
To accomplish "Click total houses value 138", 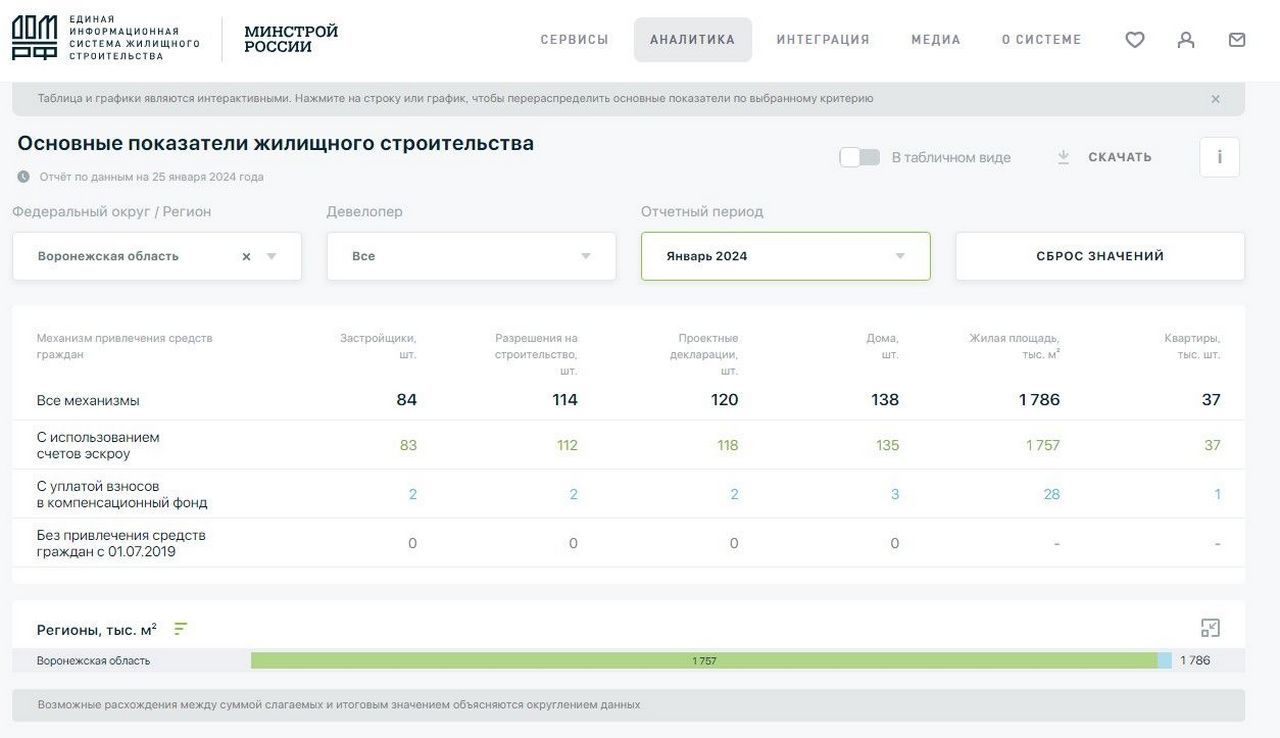I will point(885,400).
